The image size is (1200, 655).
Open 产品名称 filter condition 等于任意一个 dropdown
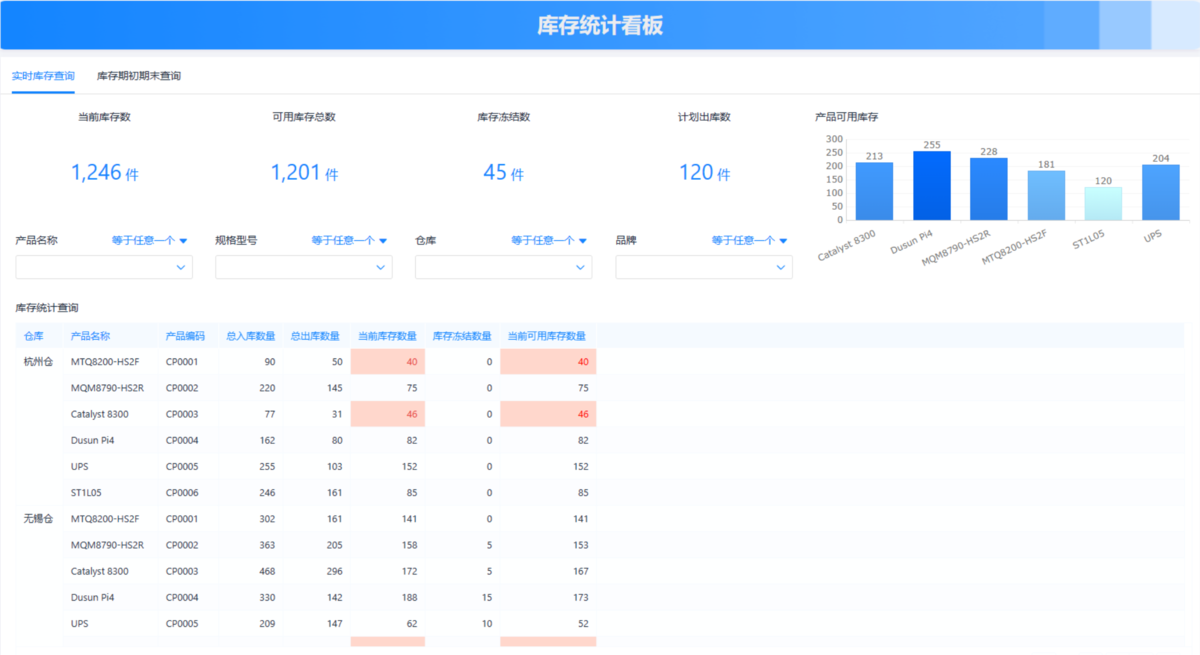point(149,240)
